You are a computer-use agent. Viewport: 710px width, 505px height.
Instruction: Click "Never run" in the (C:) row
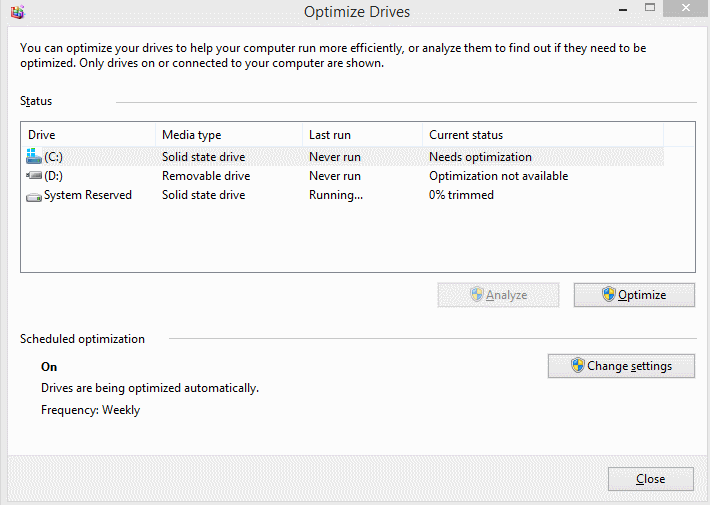point(335,157)
